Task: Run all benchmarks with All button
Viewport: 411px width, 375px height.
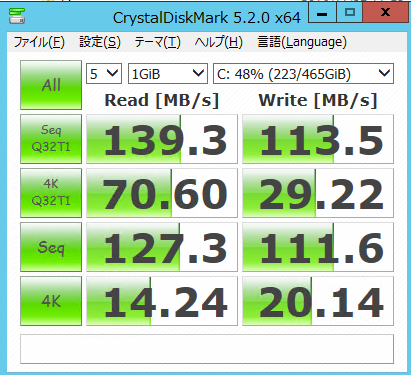Action: click(51, 85)
